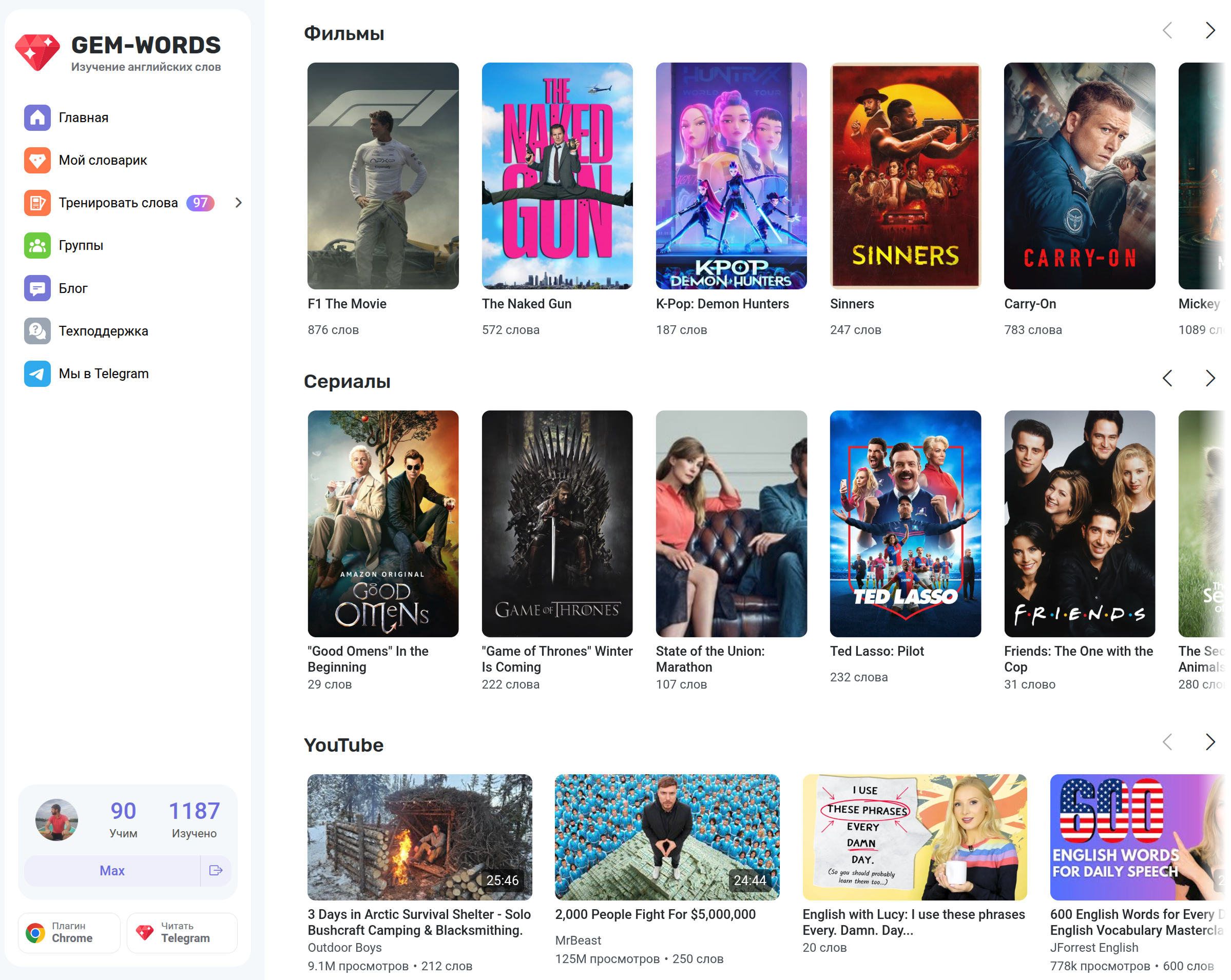Click the orange gem icon for Мой словарик
The width and height of the screenshot is (1231, 980).
tap(37, 161)
